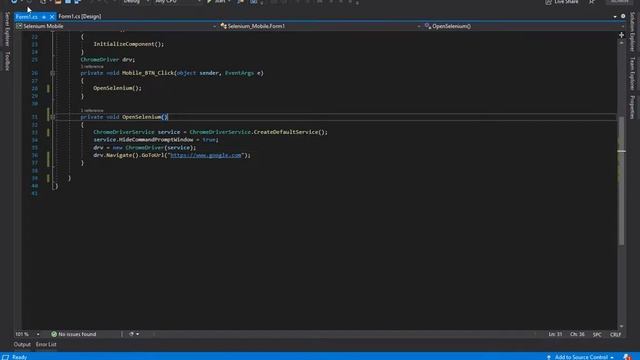
Task: Select the Form1.cs editor tab
Action: click(x=27, y=17)
